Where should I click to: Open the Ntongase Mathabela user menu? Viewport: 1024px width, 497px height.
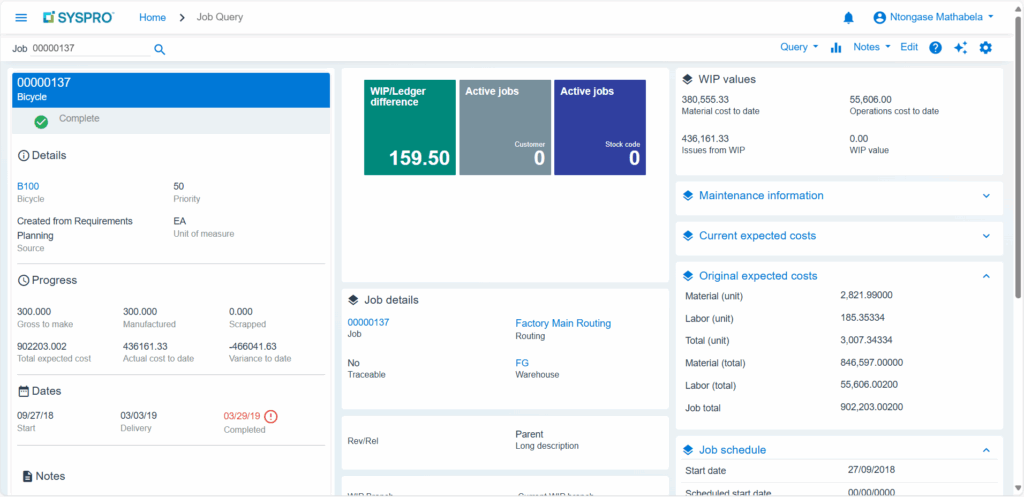(942, 18)
